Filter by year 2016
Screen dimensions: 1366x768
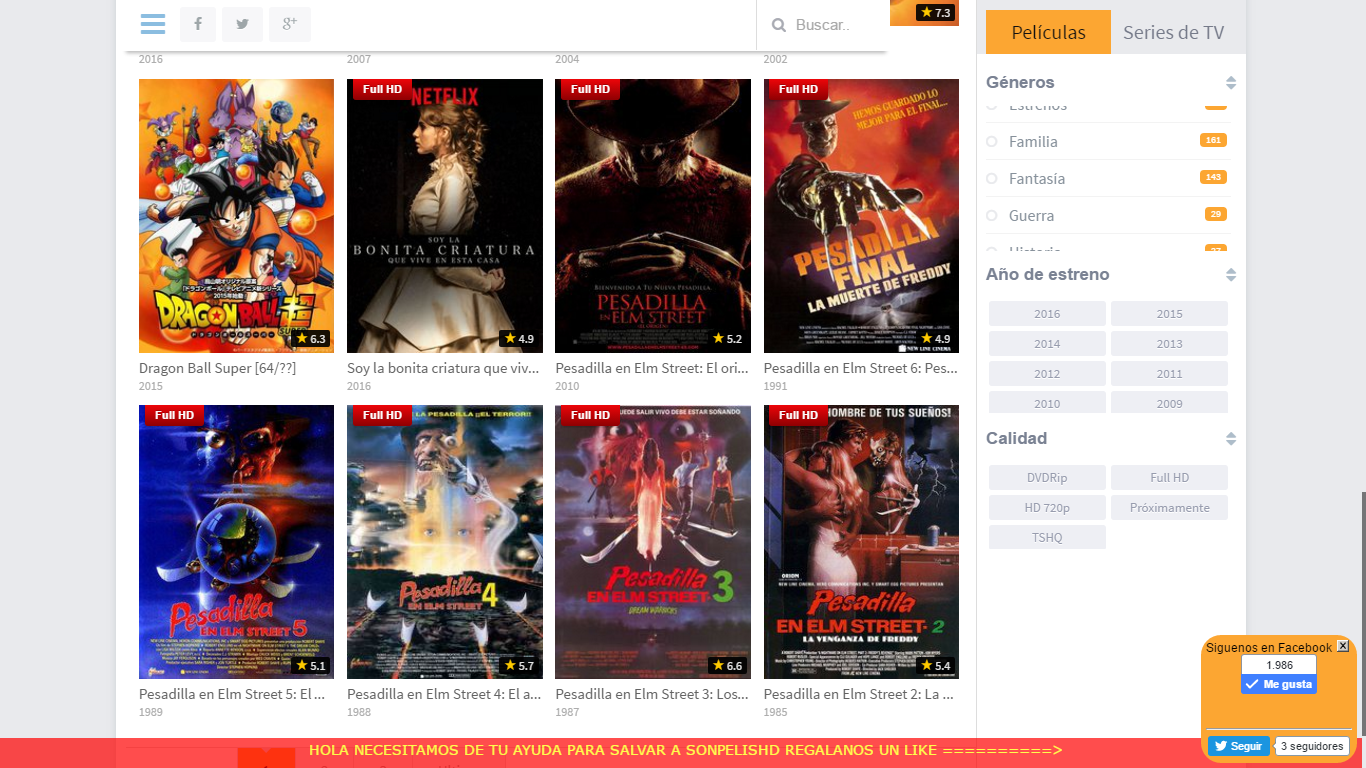(1047, 314)
